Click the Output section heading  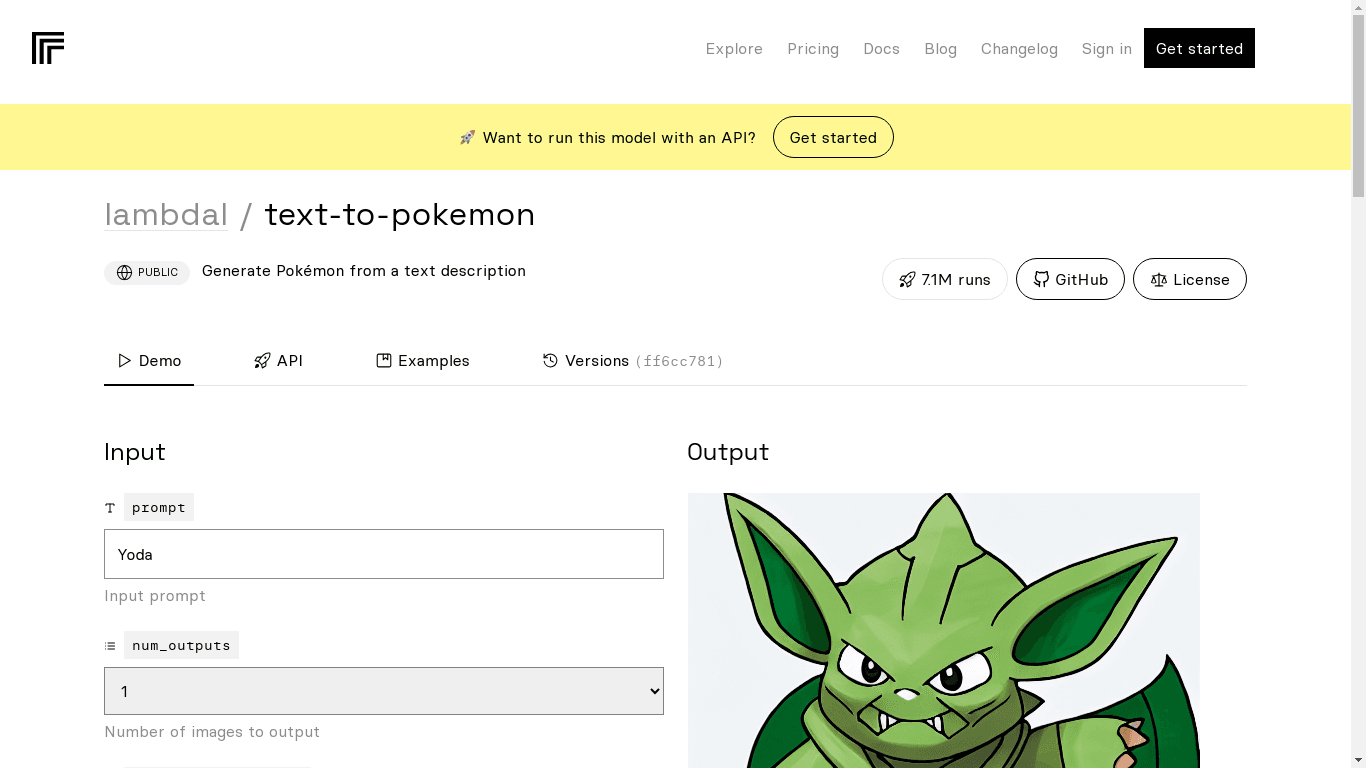tap(728, 452)
